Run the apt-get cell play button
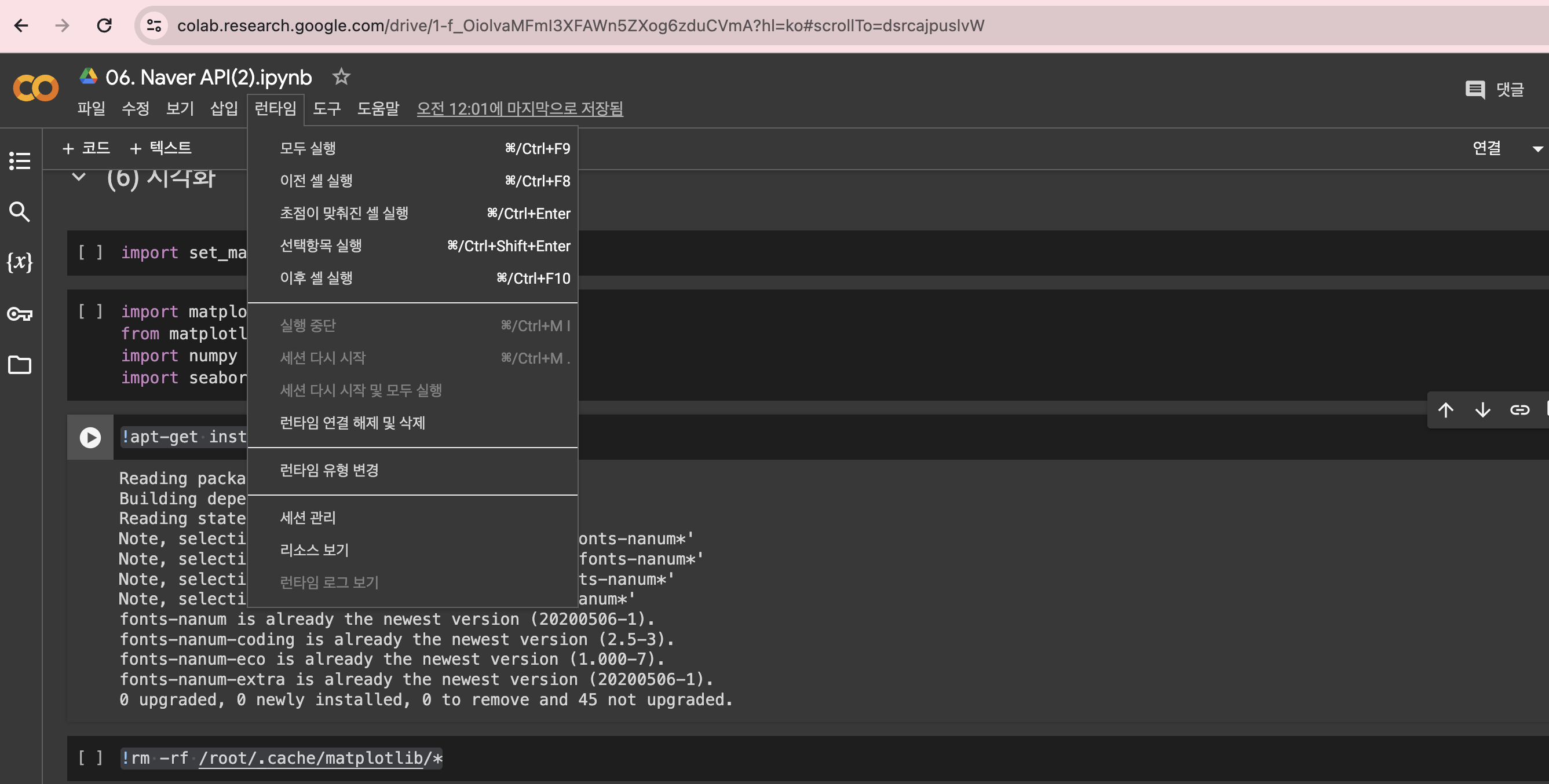The width and height of the screenshot is (1549, 784). (x=90, y=437)
